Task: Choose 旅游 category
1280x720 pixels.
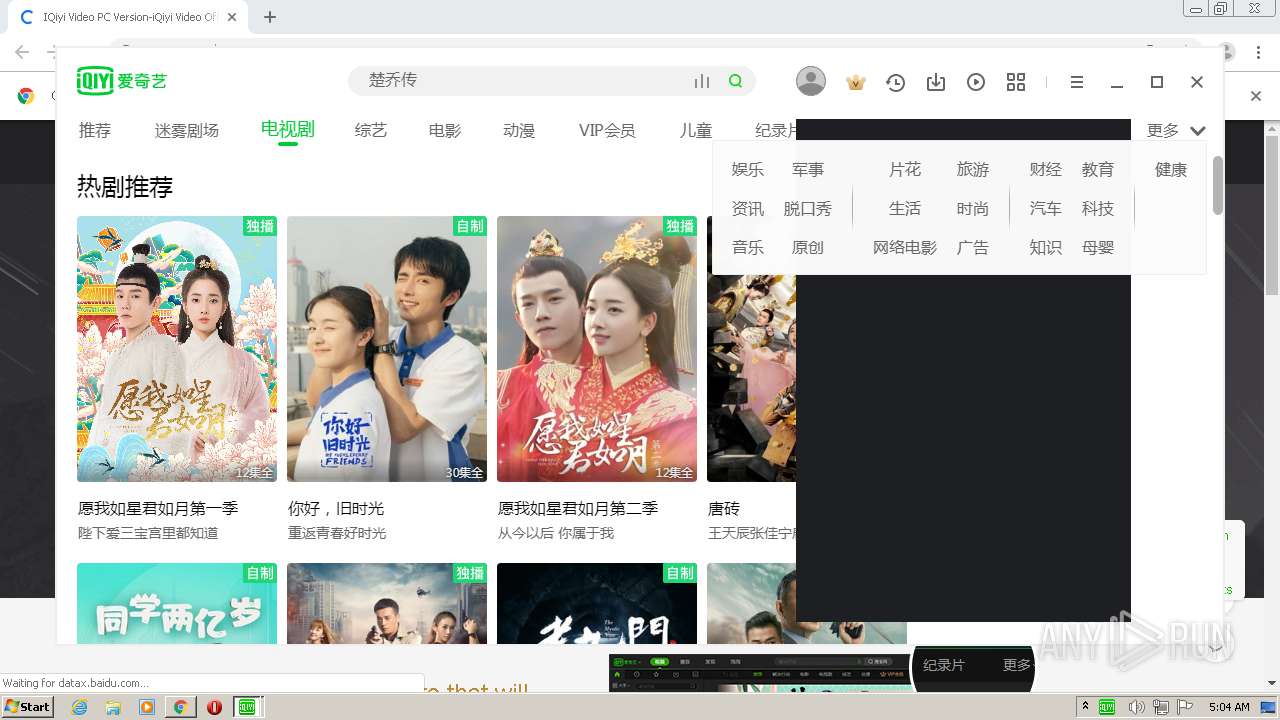Action: click(x=973, y=170)
